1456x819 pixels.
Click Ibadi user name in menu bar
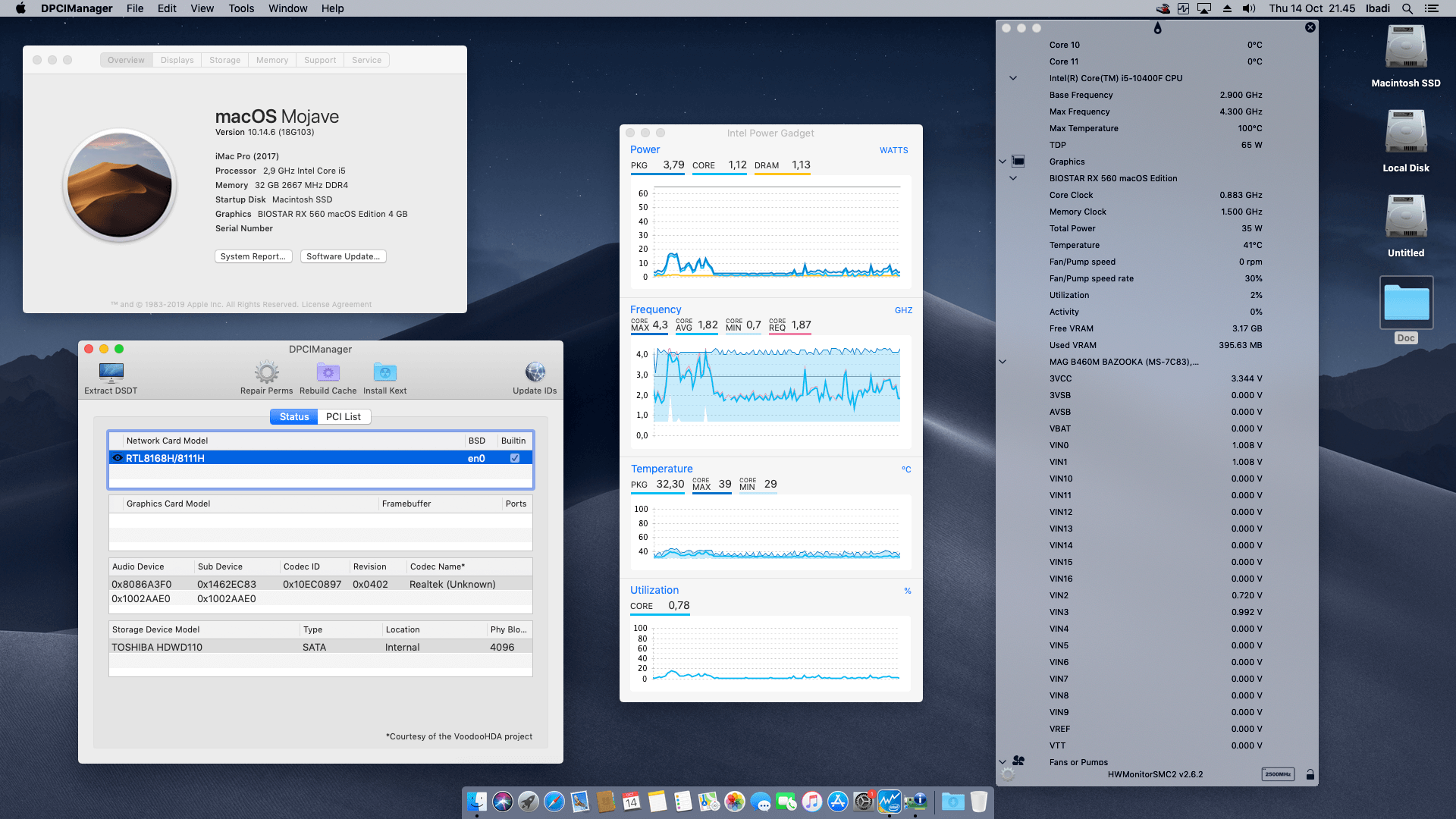click(1378, 8)
